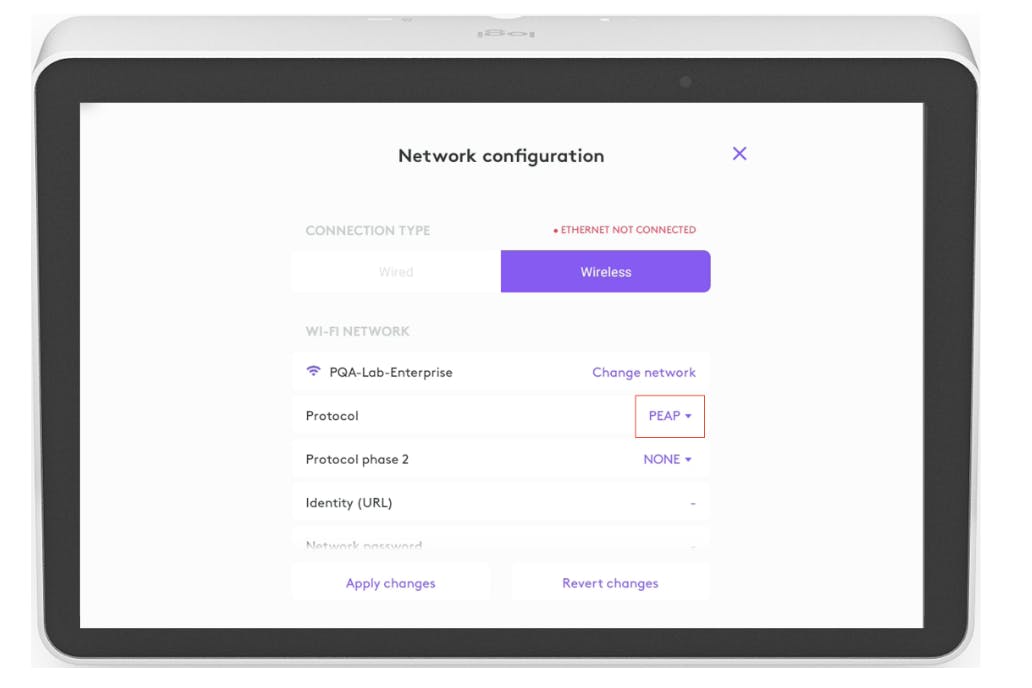Click the Protocol row label

(332, 416)
